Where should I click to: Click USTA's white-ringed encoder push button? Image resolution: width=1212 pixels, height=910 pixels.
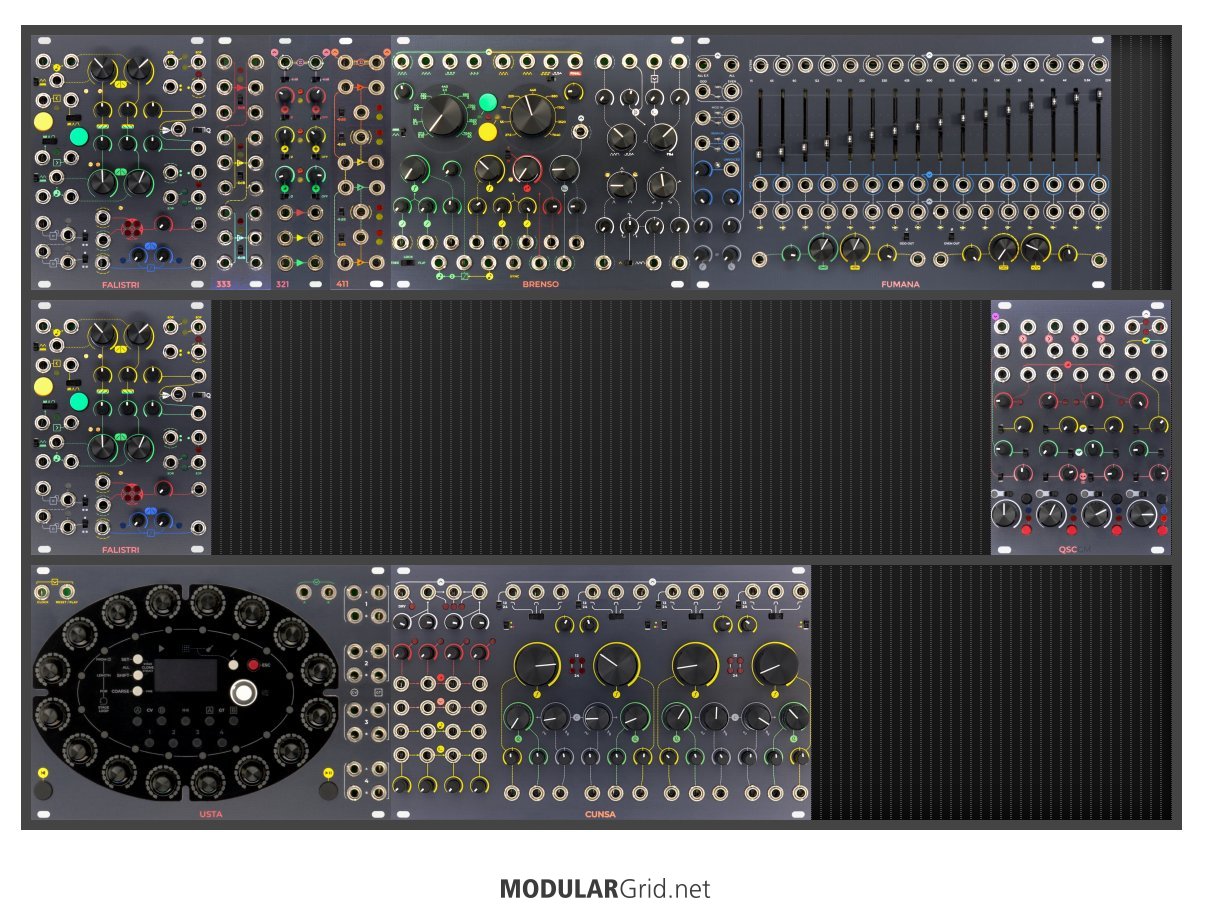tap(244, 693)
